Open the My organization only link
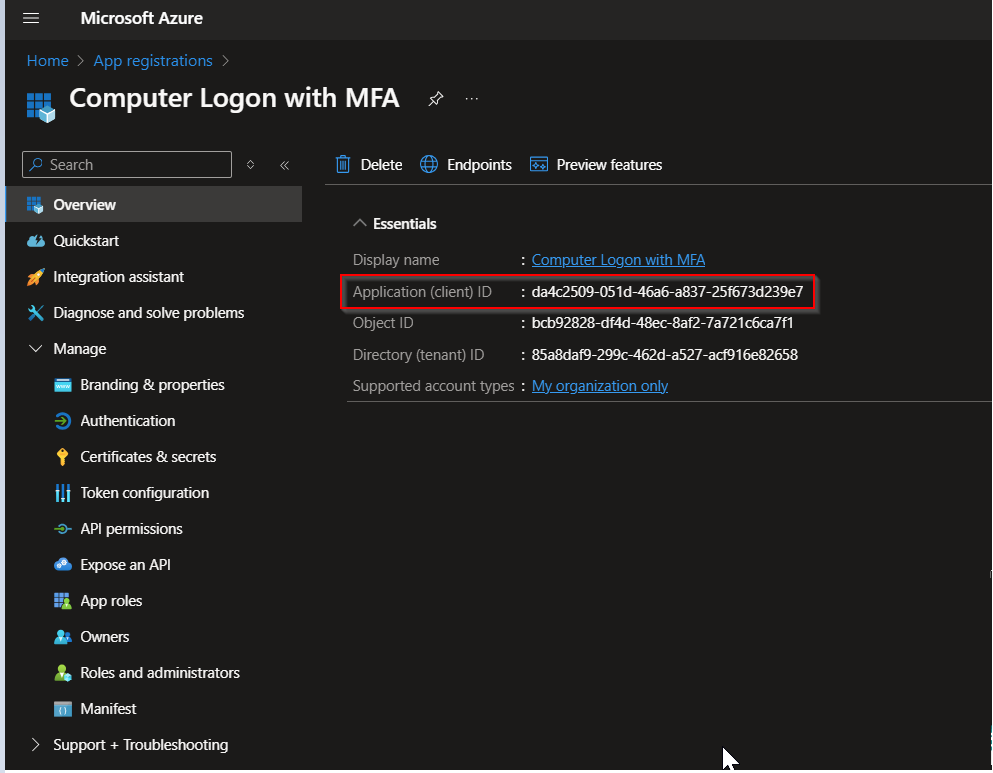The image size is (993, 773). 599,386
